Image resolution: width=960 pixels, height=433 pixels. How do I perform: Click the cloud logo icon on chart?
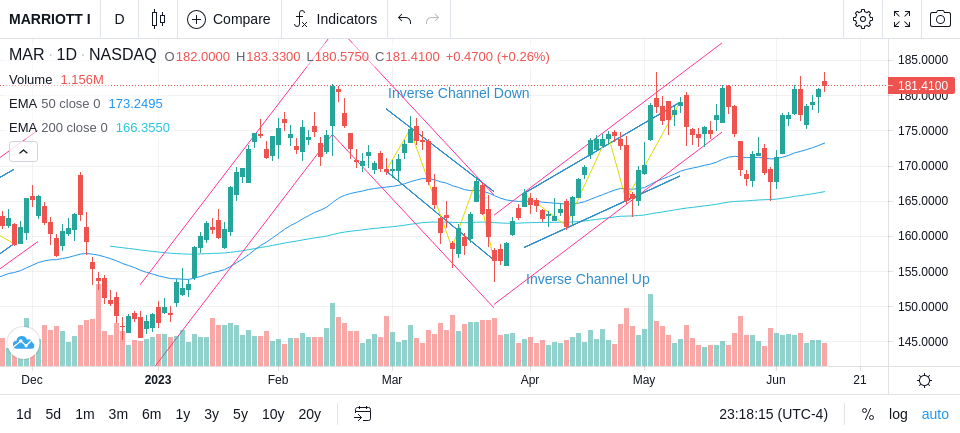tap(23, 343)
